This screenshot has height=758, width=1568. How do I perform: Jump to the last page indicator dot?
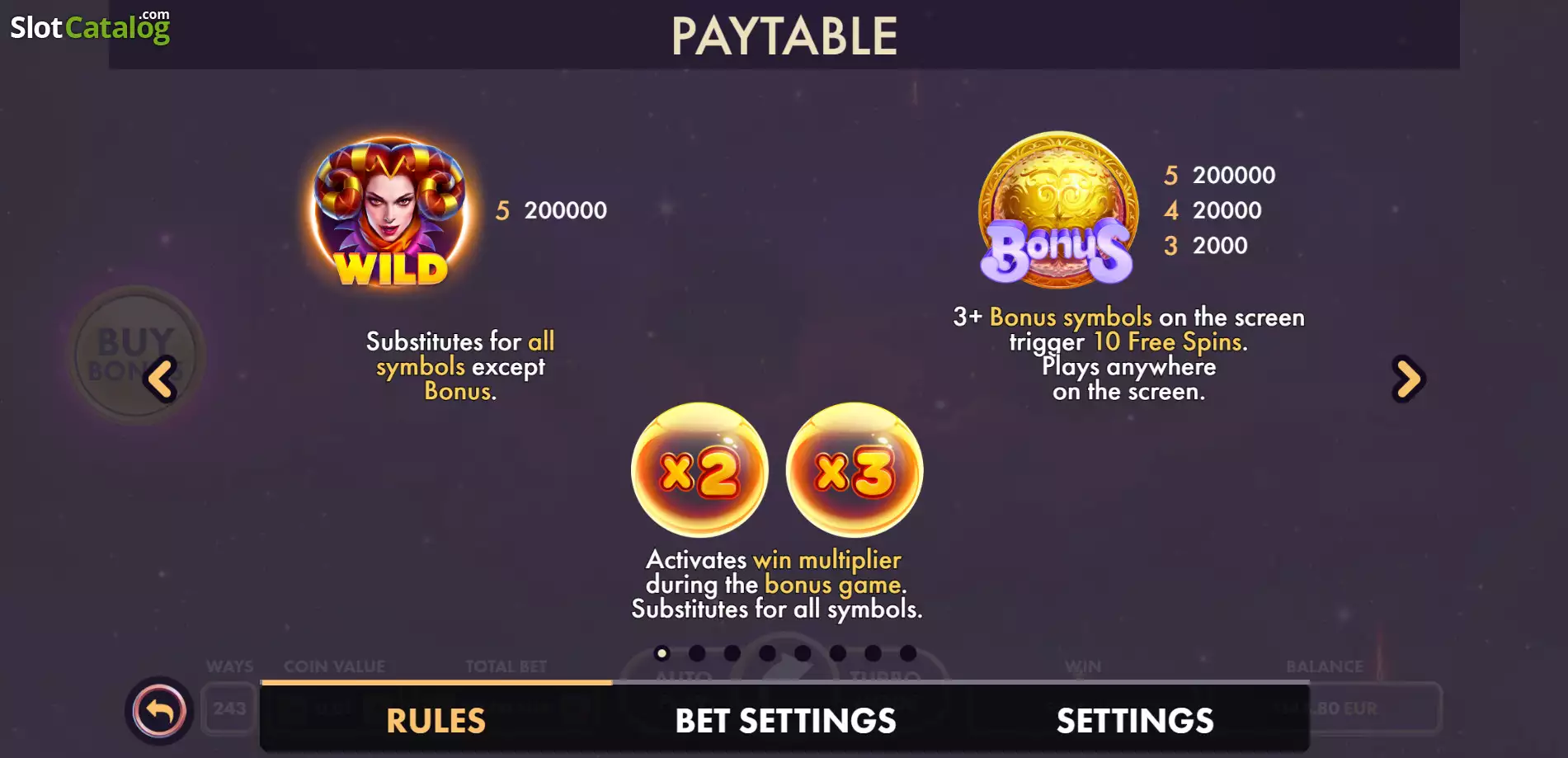point(908,653)
